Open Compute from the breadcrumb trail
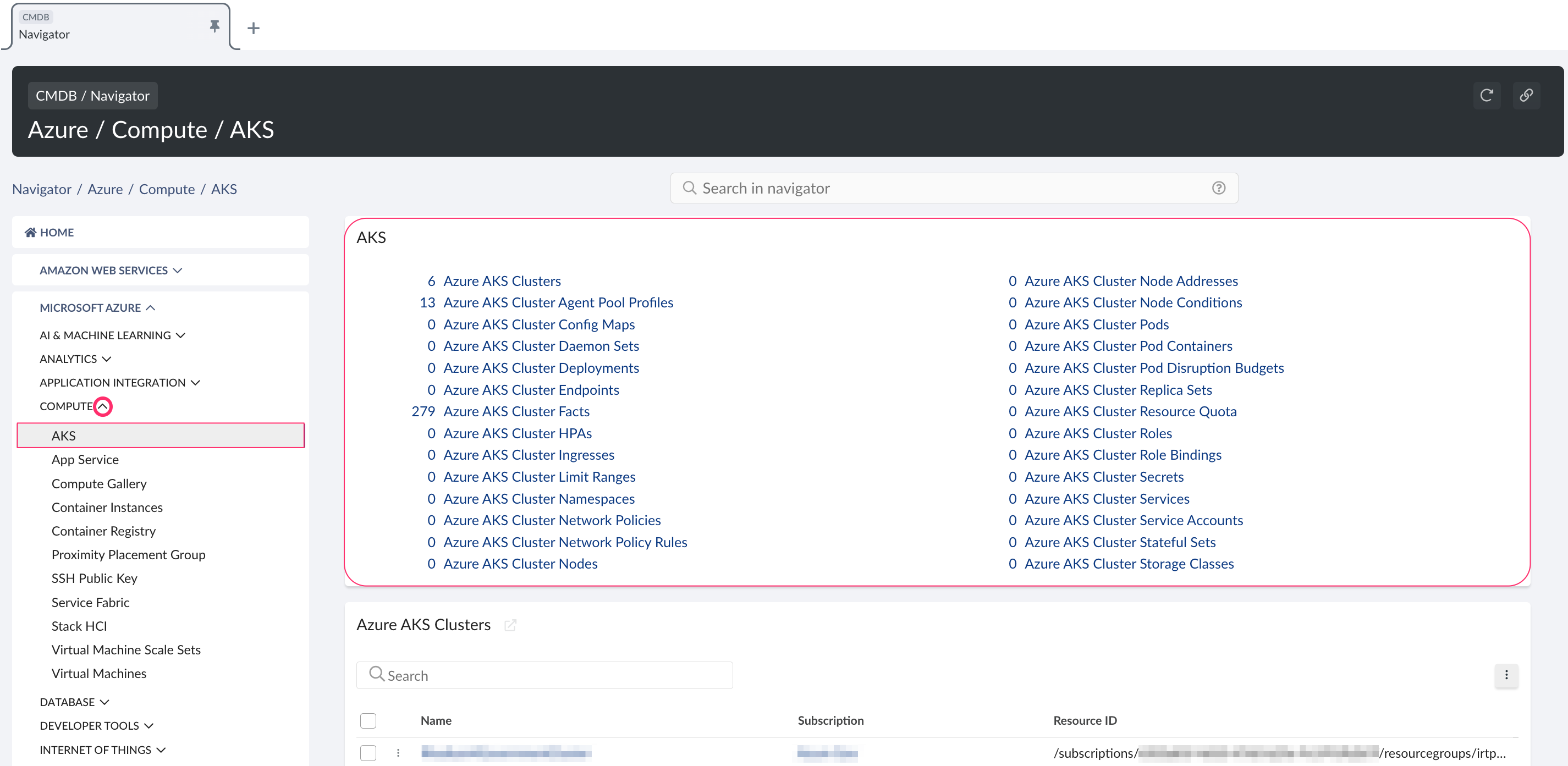Viewport: 1568px width, 766px height. pyautogui.click(x=167, y=189)
